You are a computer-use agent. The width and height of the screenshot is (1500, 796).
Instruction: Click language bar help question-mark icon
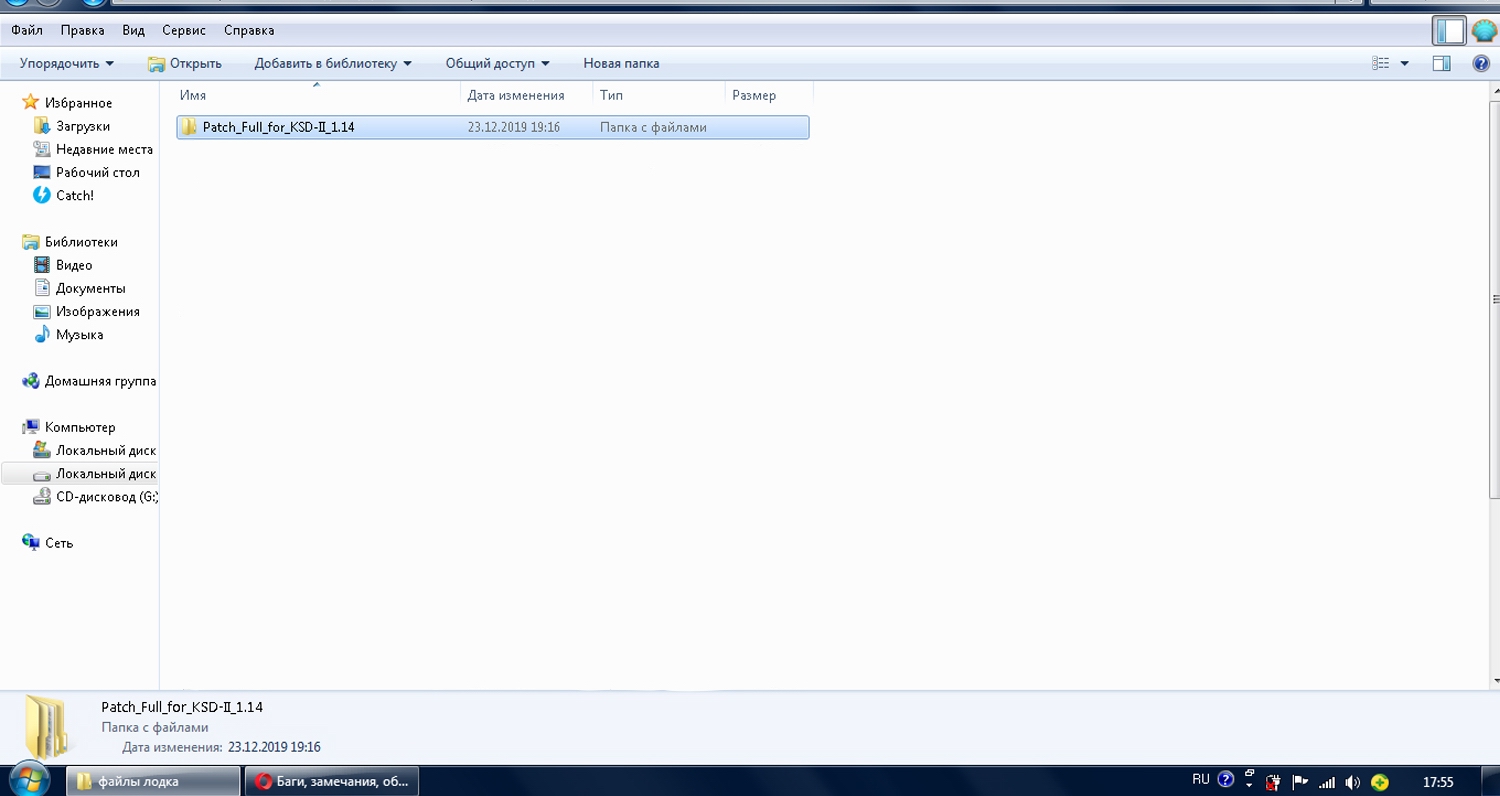(1226, 780)
